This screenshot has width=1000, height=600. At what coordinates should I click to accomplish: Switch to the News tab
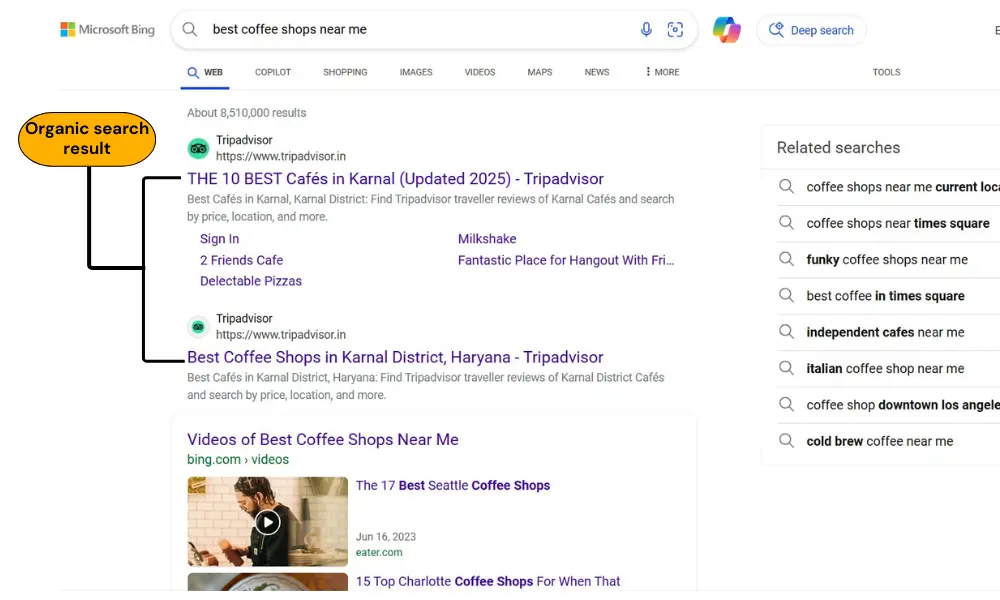597,72
